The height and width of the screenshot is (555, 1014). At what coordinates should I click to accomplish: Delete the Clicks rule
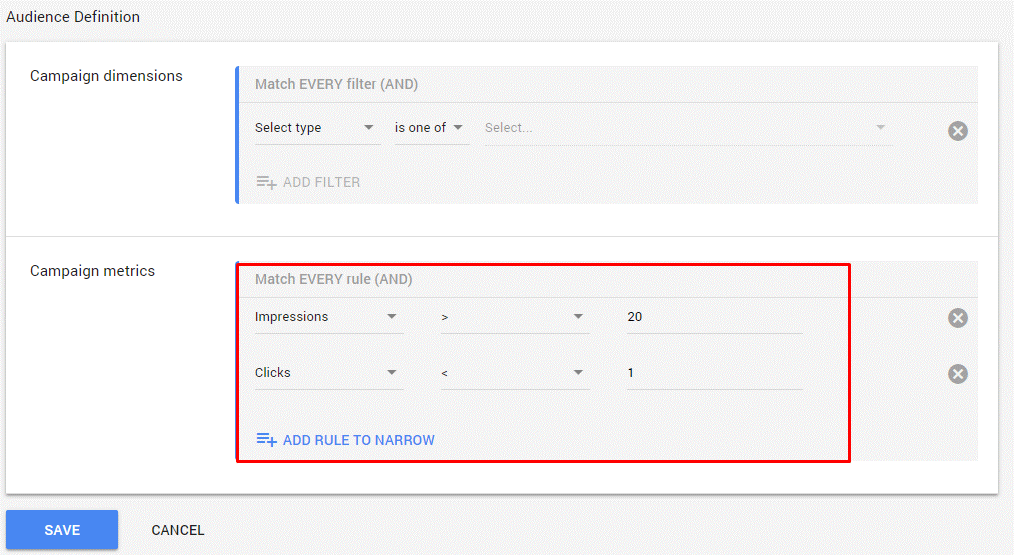[958, 374]
